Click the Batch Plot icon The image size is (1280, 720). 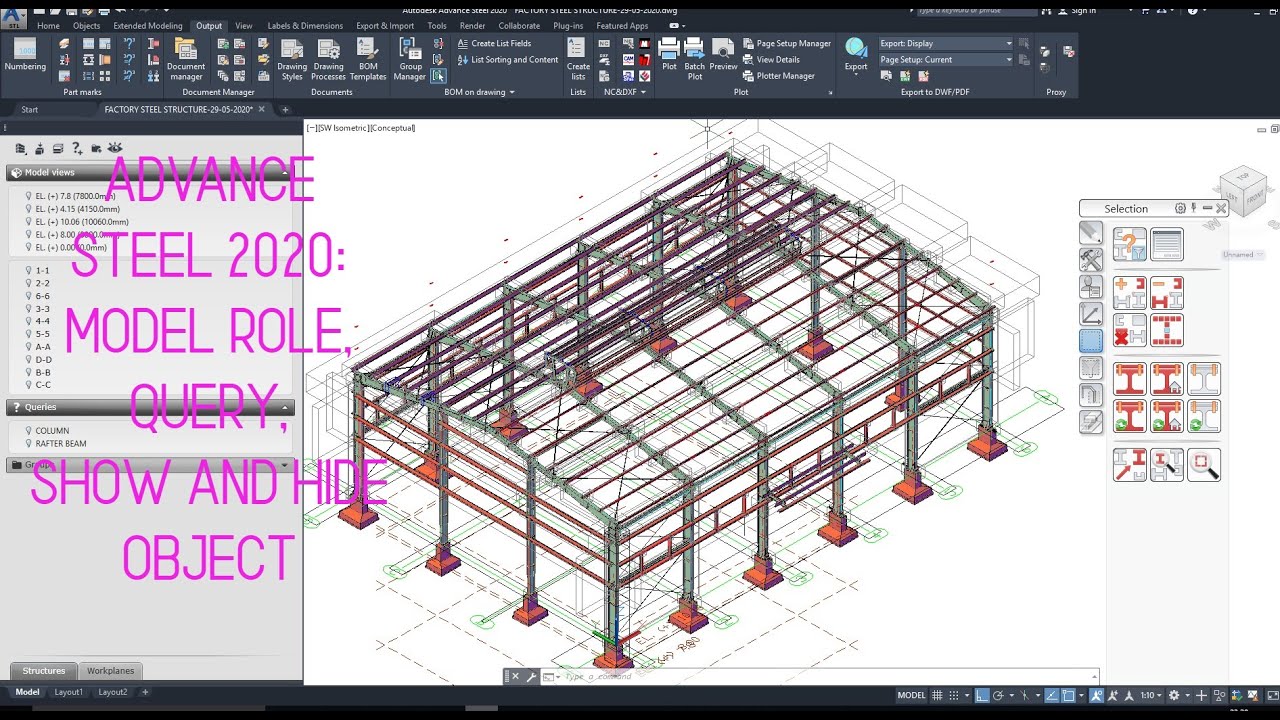(695, 60)
